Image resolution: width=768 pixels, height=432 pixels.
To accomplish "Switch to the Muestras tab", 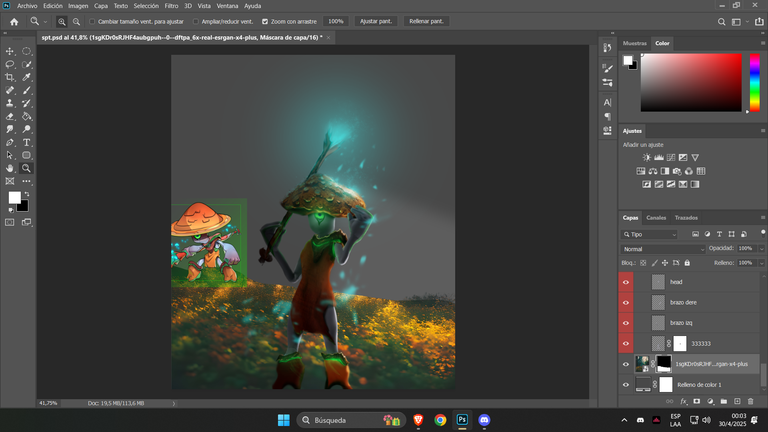I will click(x=635, y=43).
